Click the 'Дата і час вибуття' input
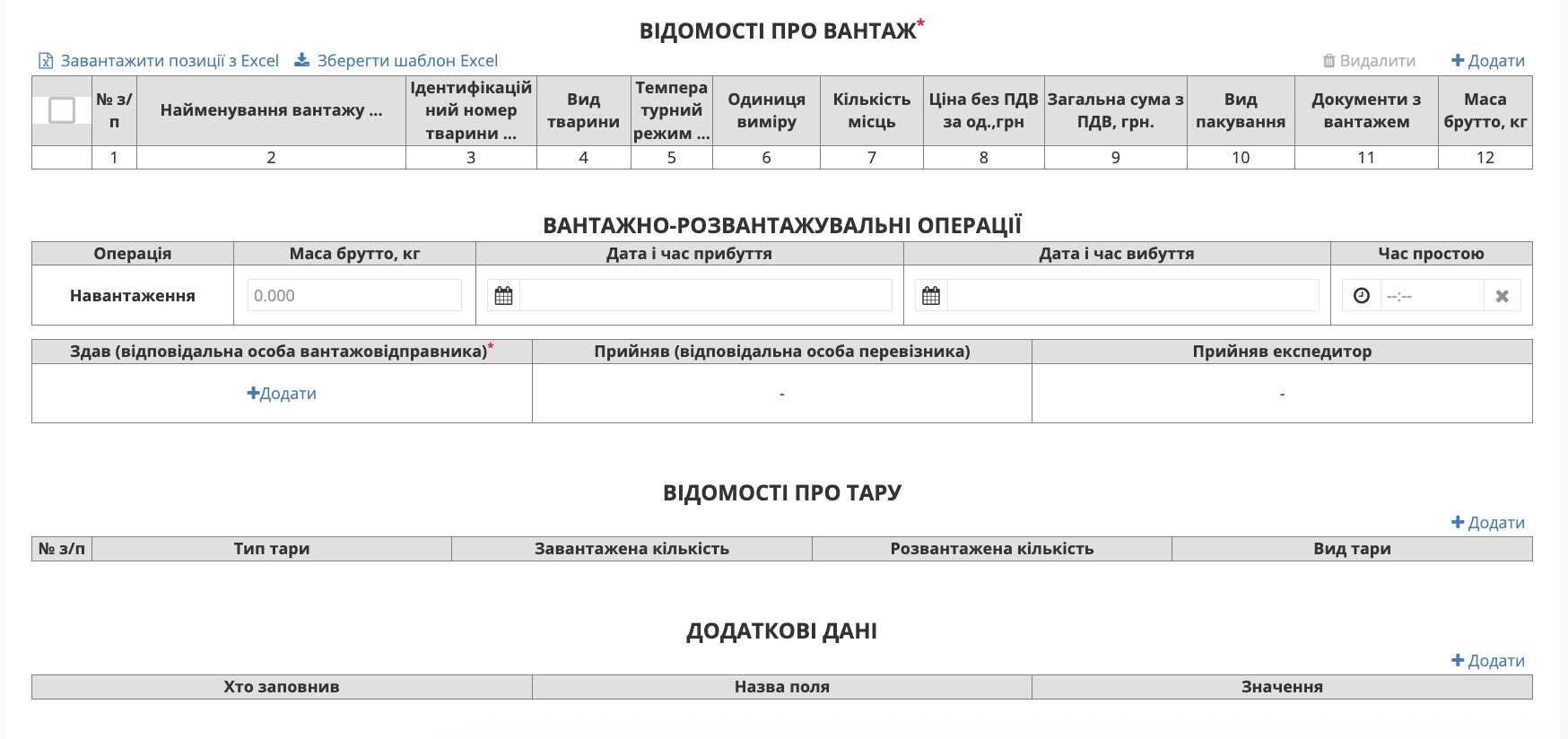The width and height of the screenshot is (1568, 739). [1133, 295]
